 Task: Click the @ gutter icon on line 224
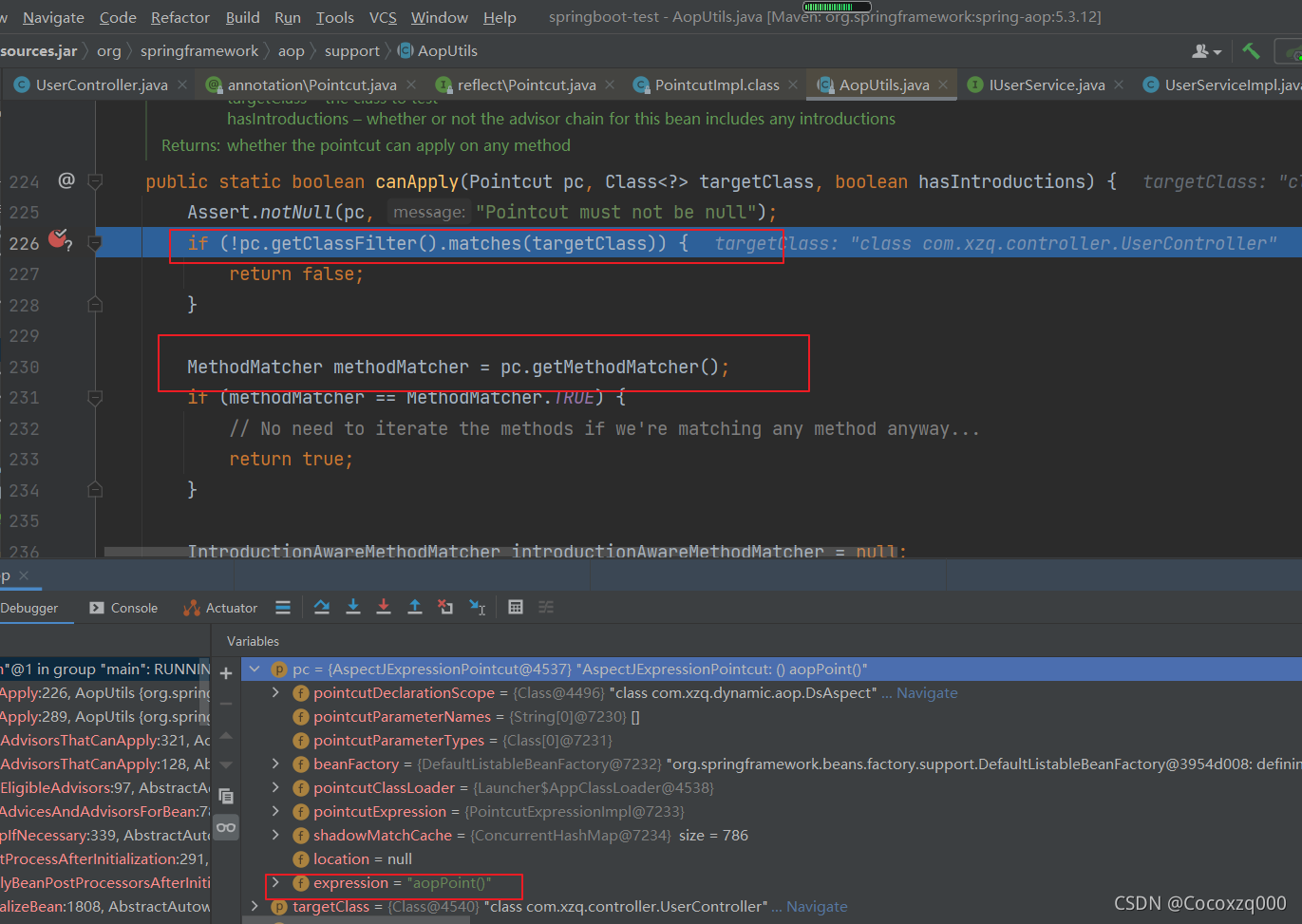tap(66, 180)
